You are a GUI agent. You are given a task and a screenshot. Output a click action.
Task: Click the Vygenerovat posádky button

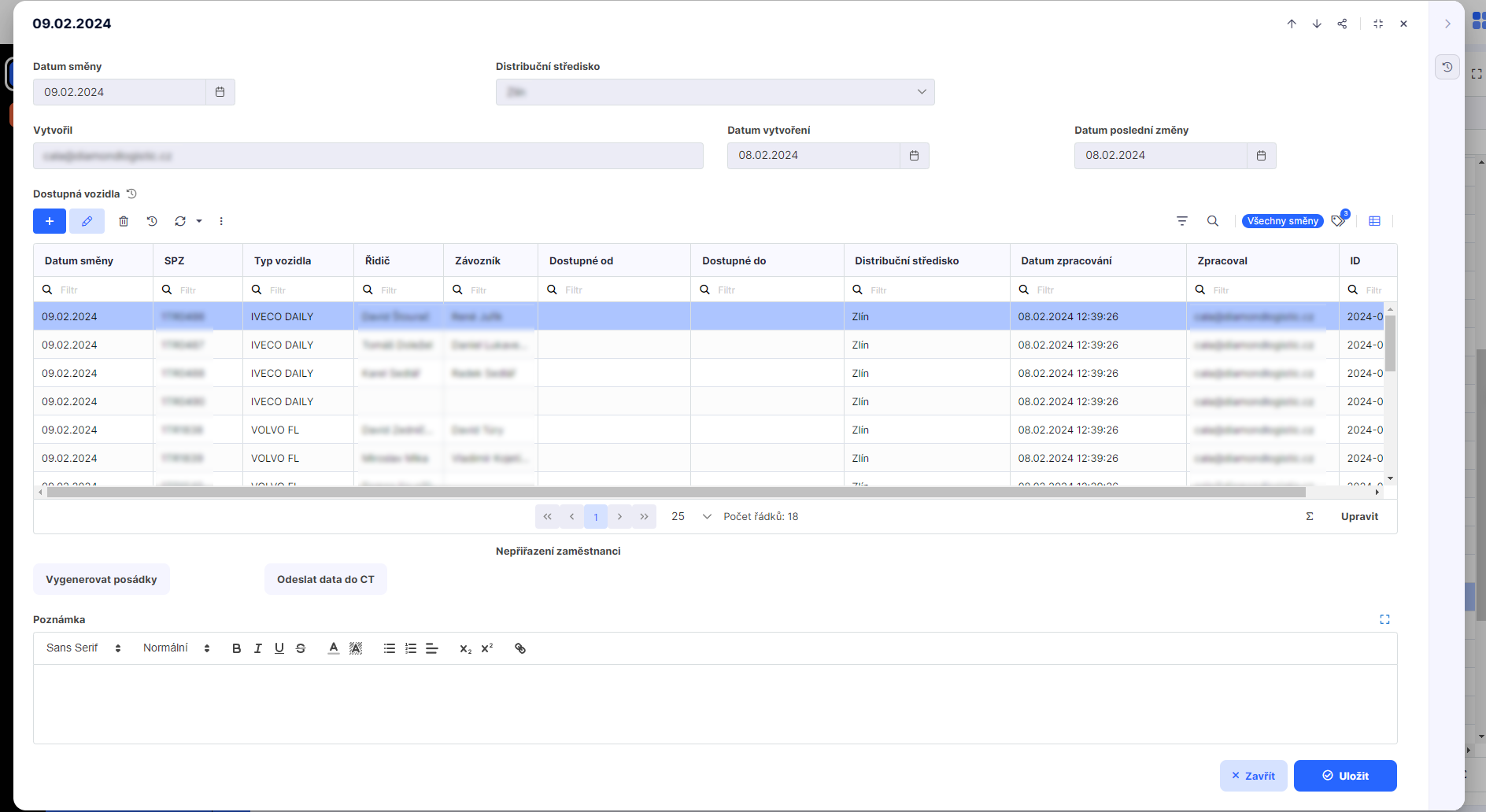(x=102, y=579)
